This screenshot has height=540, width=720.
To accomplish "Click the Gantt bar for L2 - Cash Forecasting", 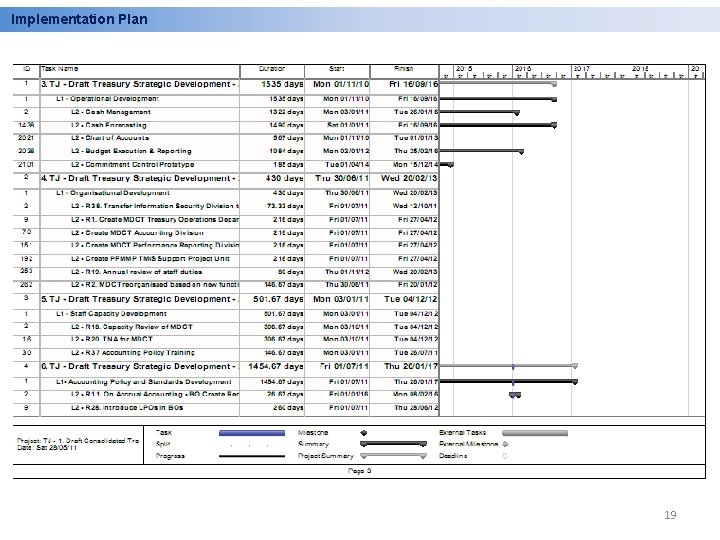I will click(498, 125).
